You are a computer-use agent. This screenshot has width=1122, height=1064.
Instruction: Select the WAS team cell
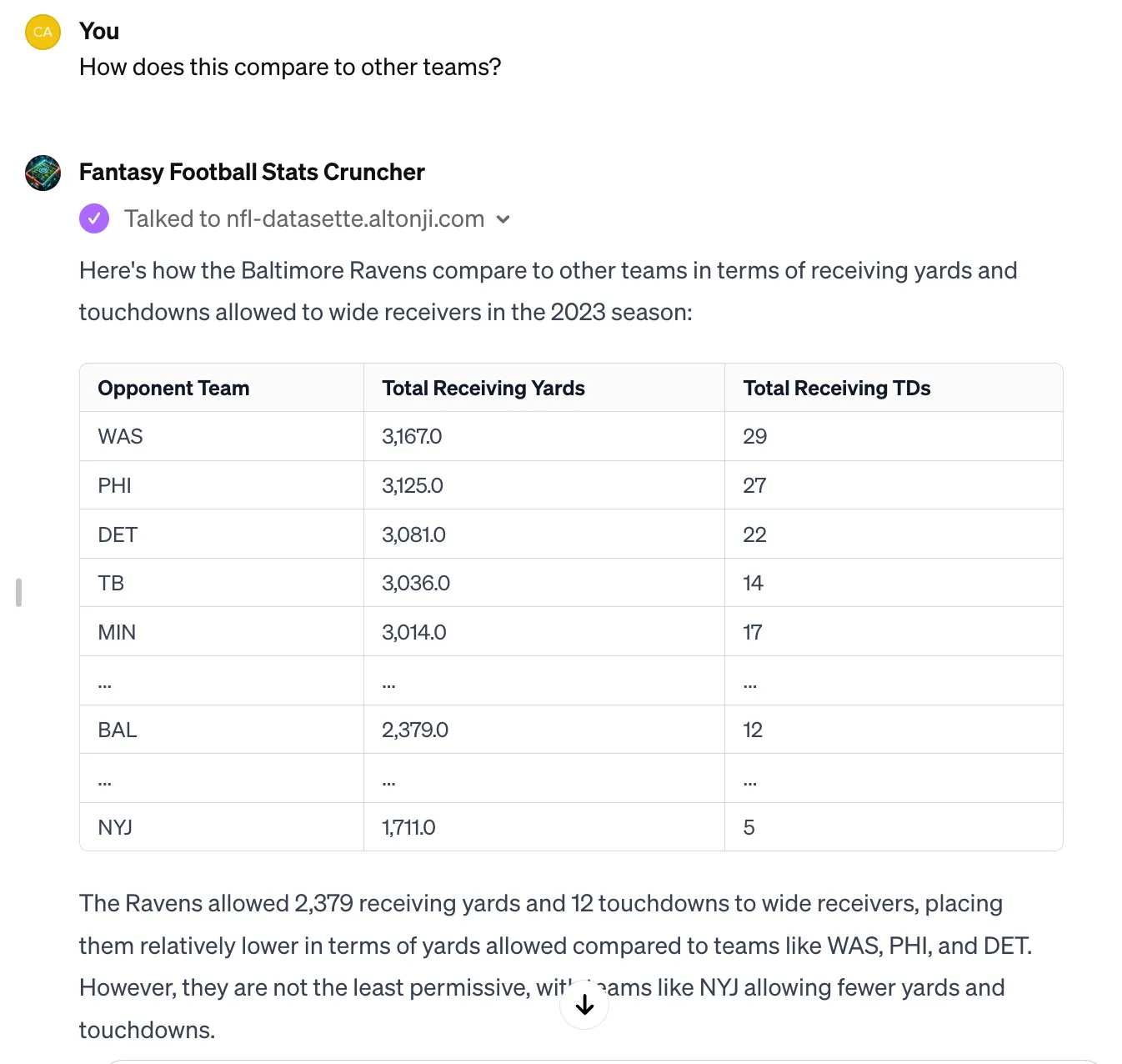(120, 436)
